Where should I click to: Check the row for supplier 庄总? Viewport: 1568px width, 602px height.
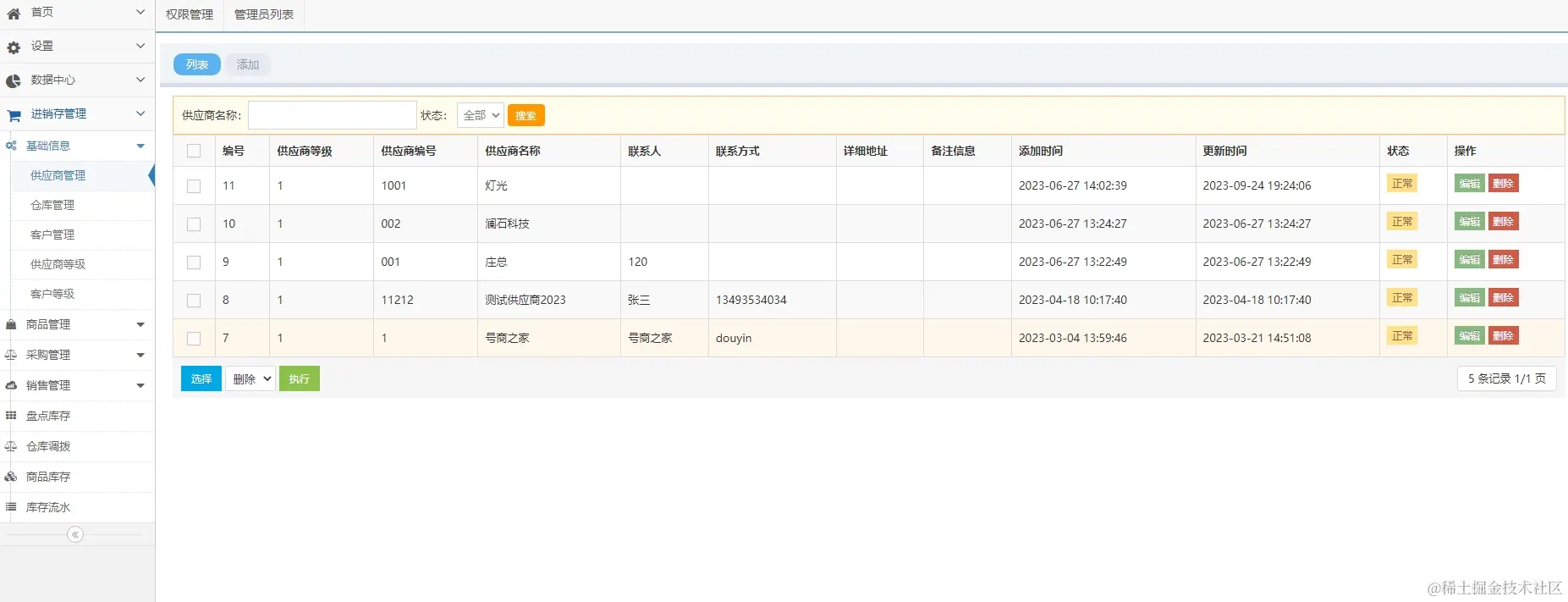click(x=194, y=262)
